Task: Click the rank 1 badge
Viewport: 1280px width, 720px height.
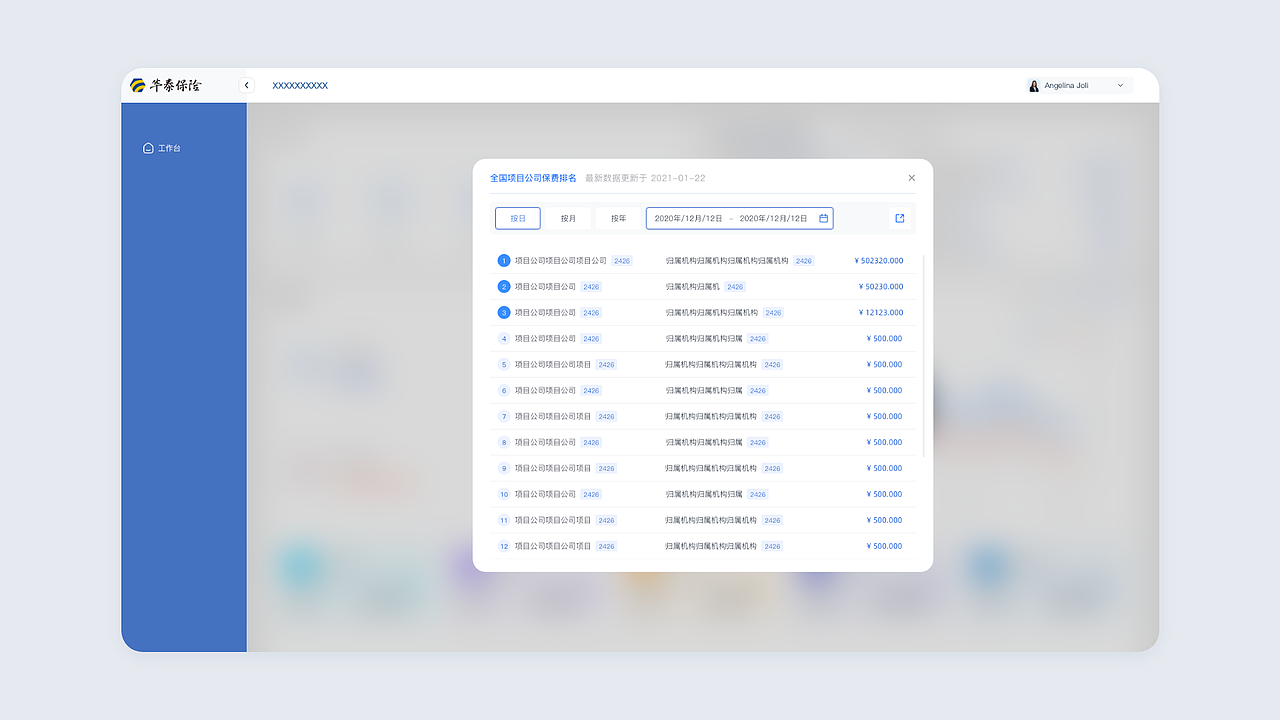Action: (504, 261)
